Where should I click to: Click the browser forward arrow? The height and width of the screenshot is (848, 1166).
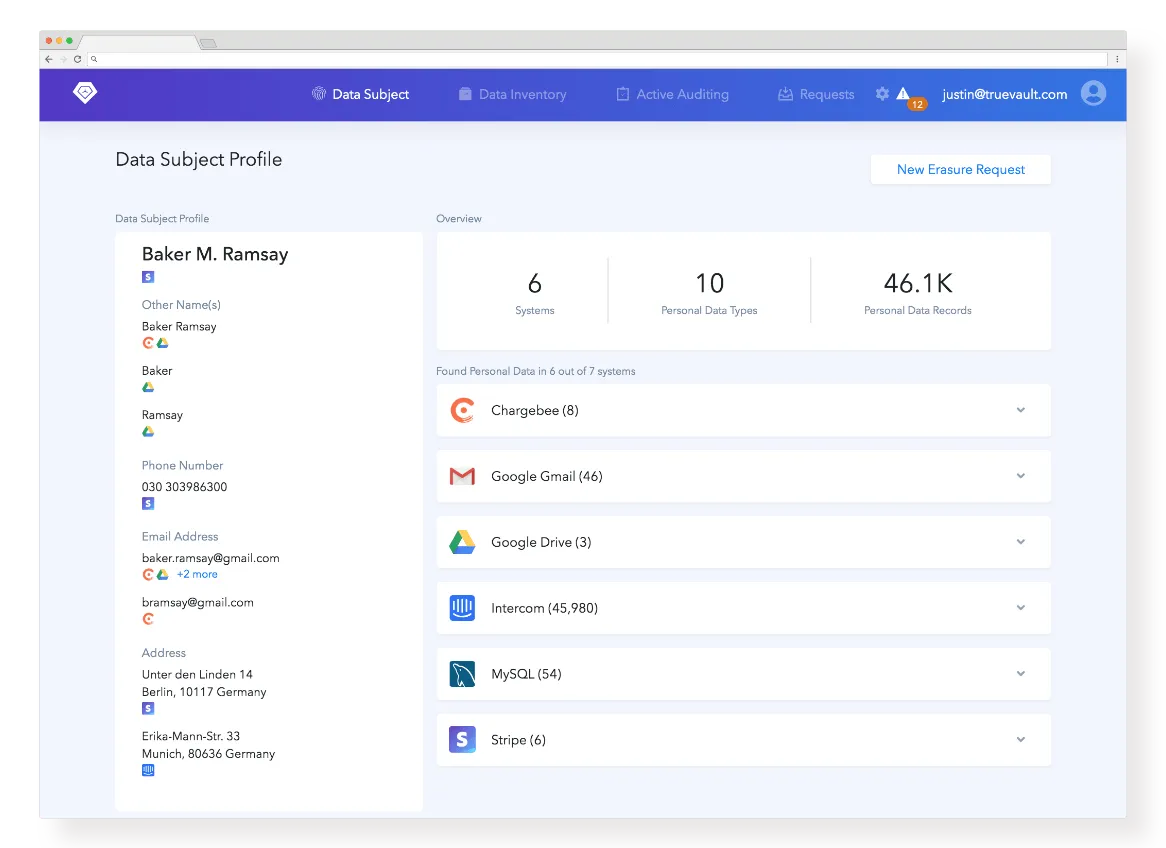pyautogui.click(x=63, y=59)
